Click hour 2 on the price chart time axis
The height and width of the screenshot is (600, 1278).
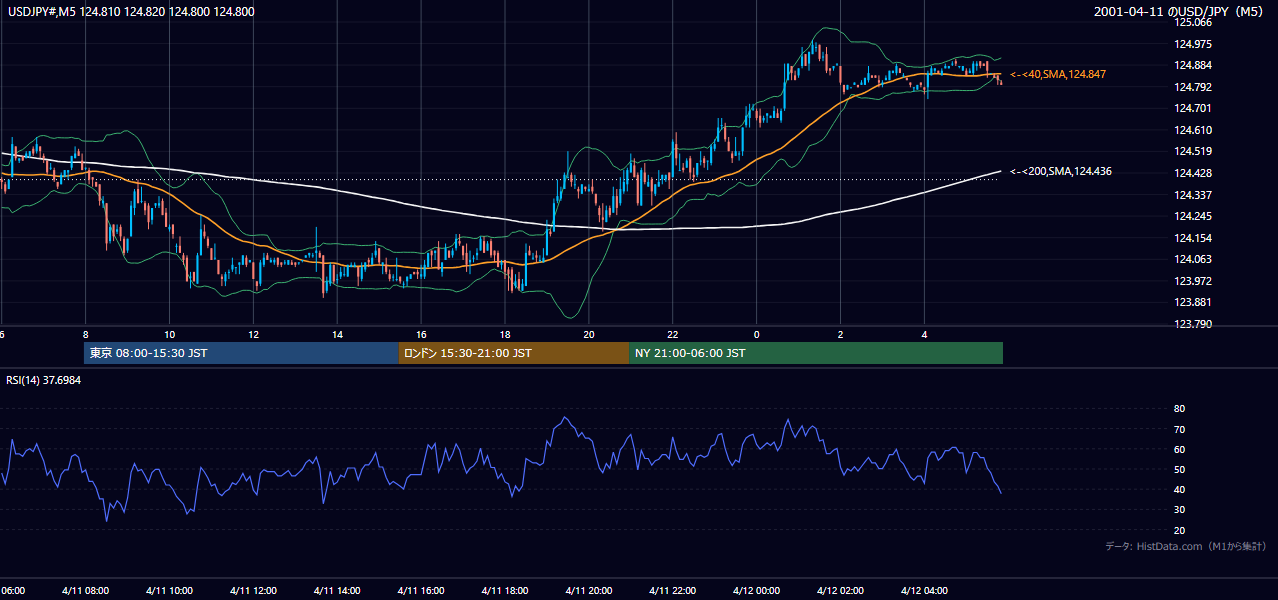[841, 334]
